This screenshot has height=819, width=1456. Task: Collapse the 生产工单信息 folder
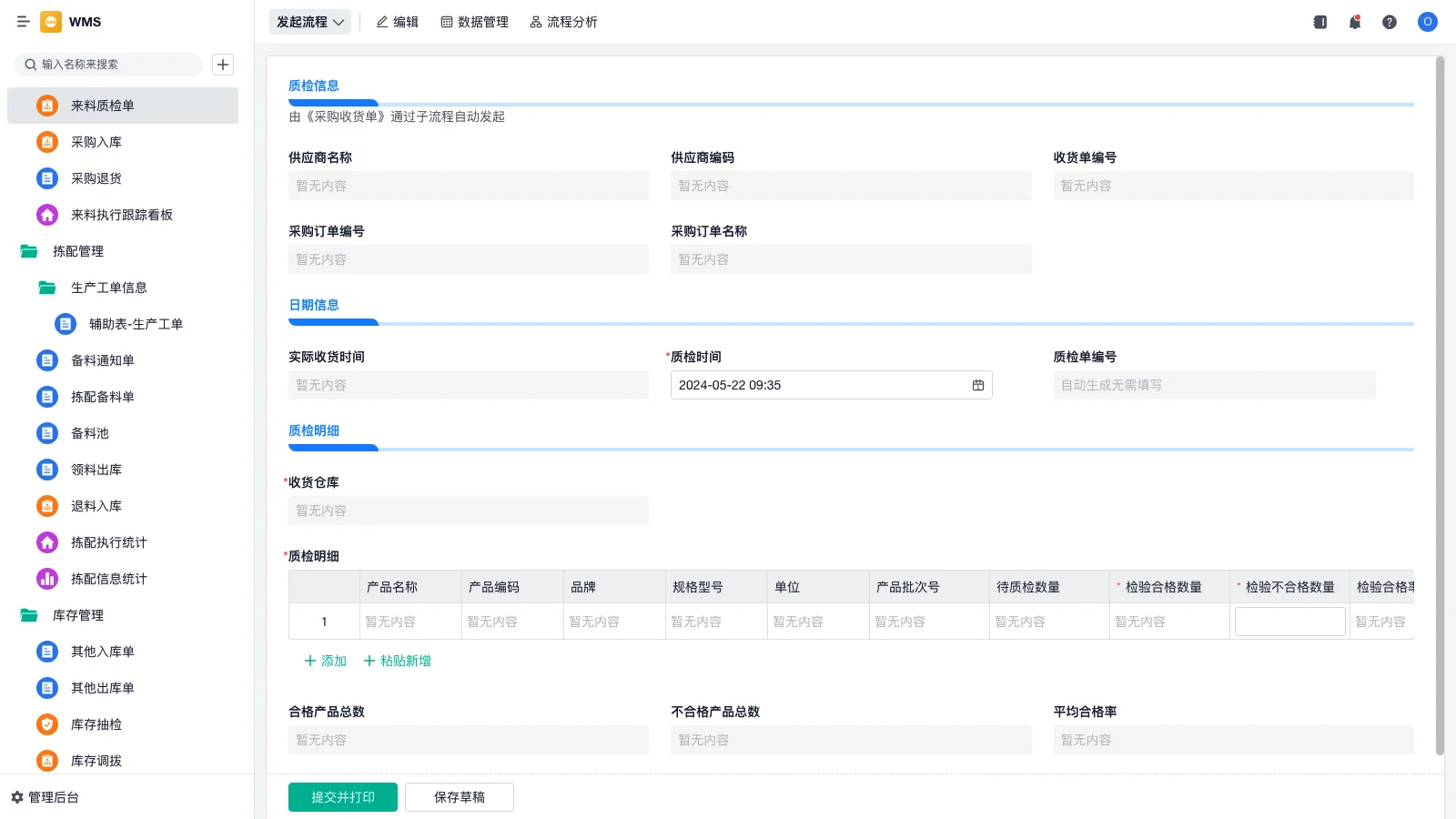[47, 288]
